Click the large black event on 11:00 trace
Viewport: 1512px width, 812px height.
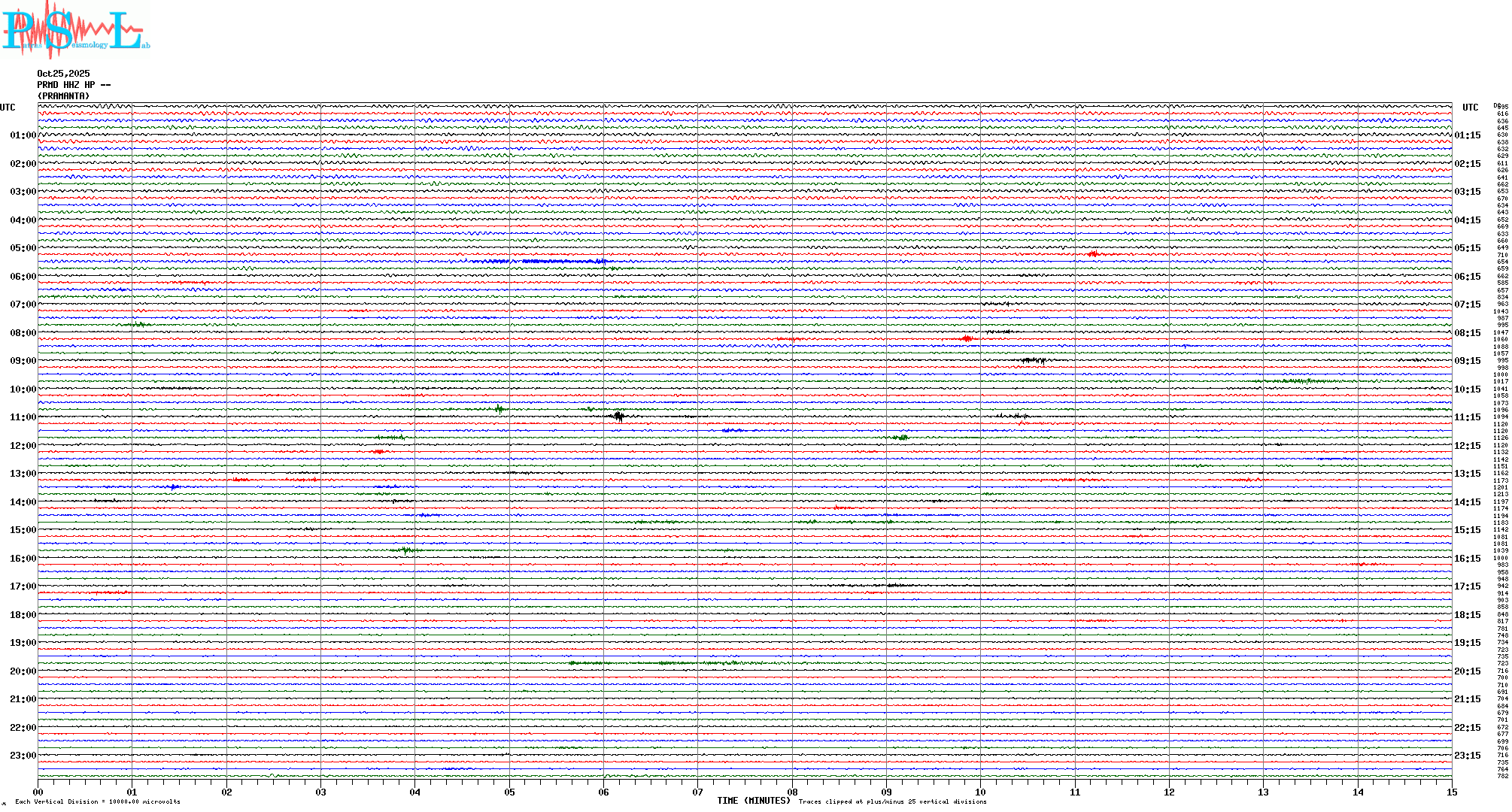pos(618,416)
